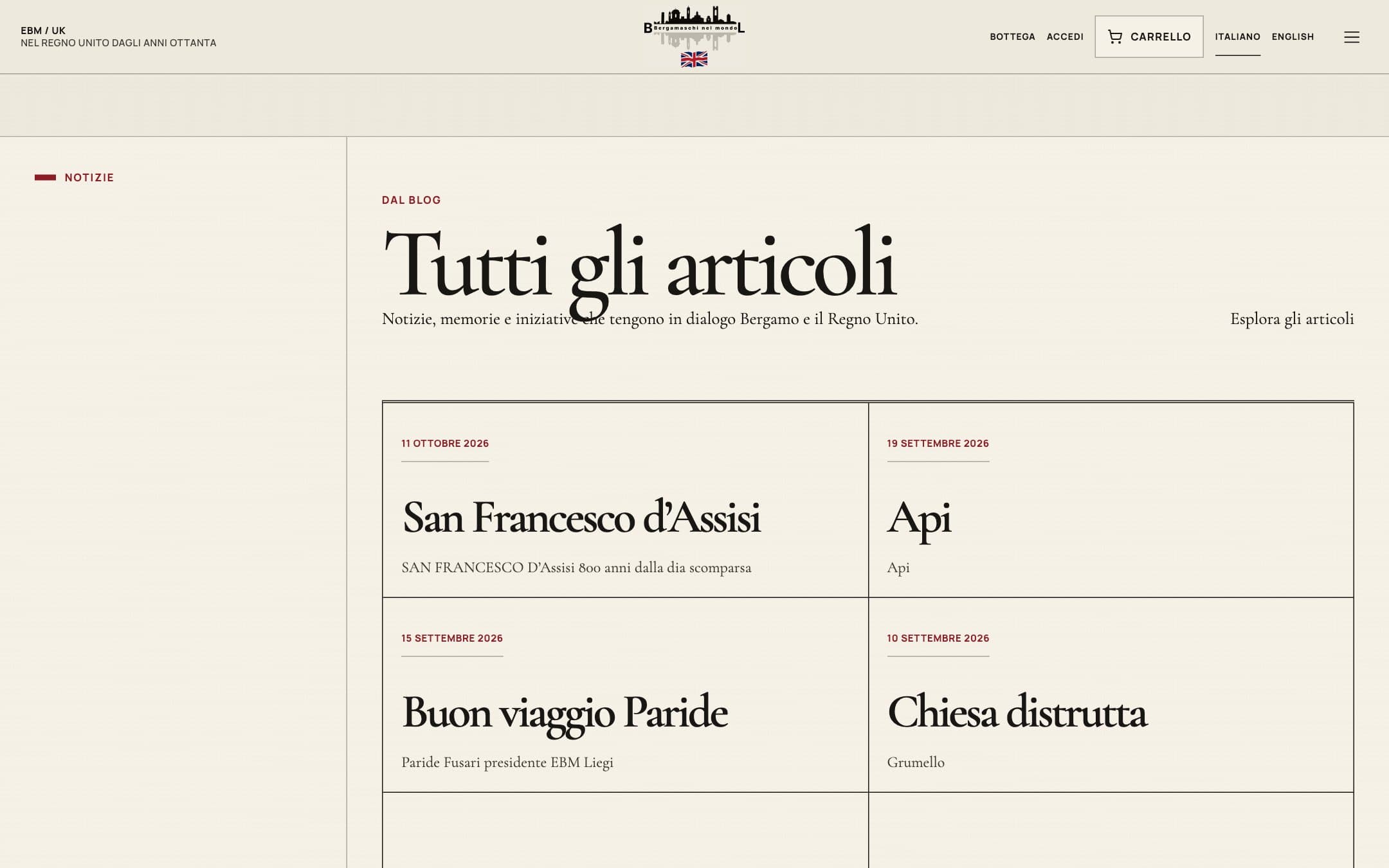The width and height of the screenshot is (1389, 868).
Task: Open the Api article title
Action: (x=919, y=518)
